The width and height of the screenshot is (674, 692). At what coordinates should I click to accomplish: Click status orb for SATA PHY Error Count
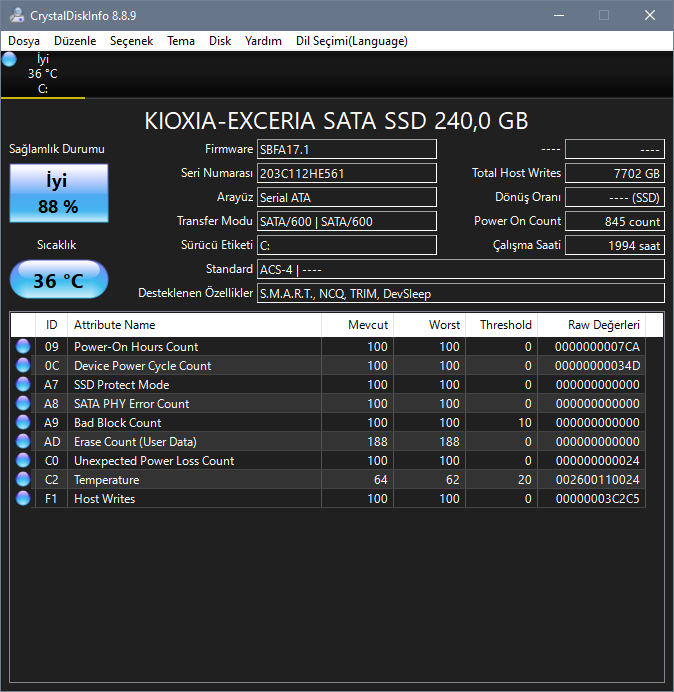click(x=23, y=403)
